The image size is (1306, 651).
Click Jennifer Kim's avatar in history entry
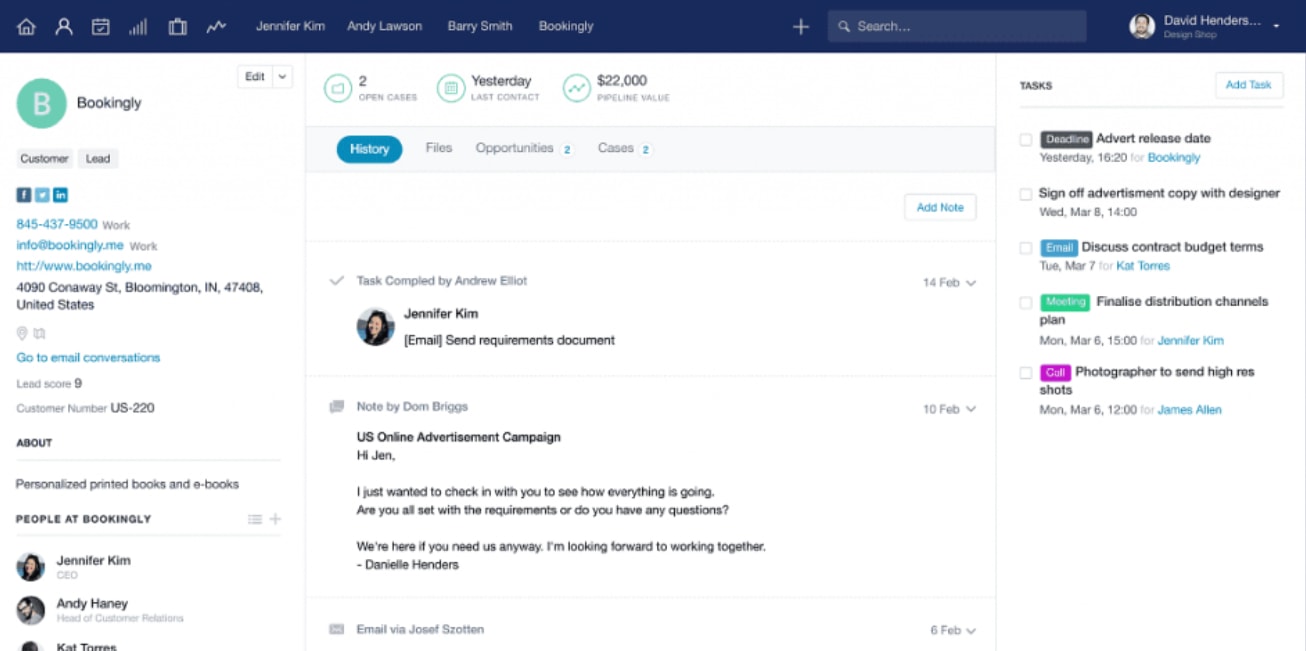376,327
